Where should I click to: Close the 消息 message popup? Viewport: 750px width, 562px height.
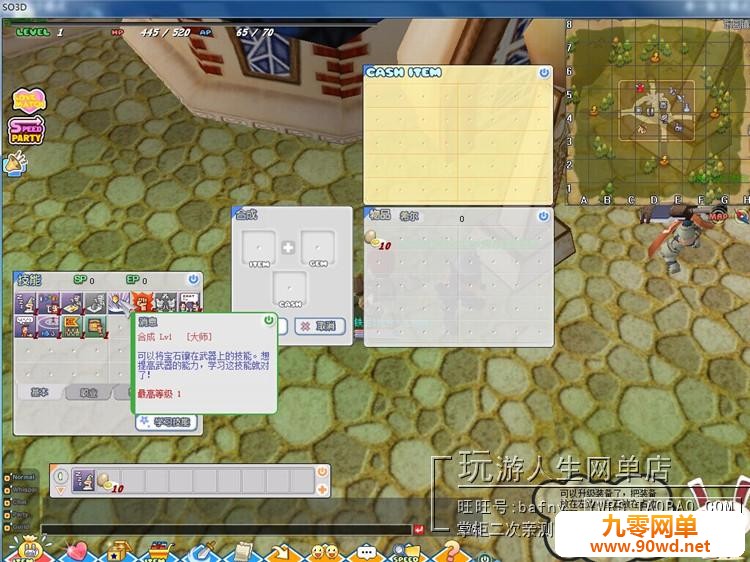click(x=269, y=320)
